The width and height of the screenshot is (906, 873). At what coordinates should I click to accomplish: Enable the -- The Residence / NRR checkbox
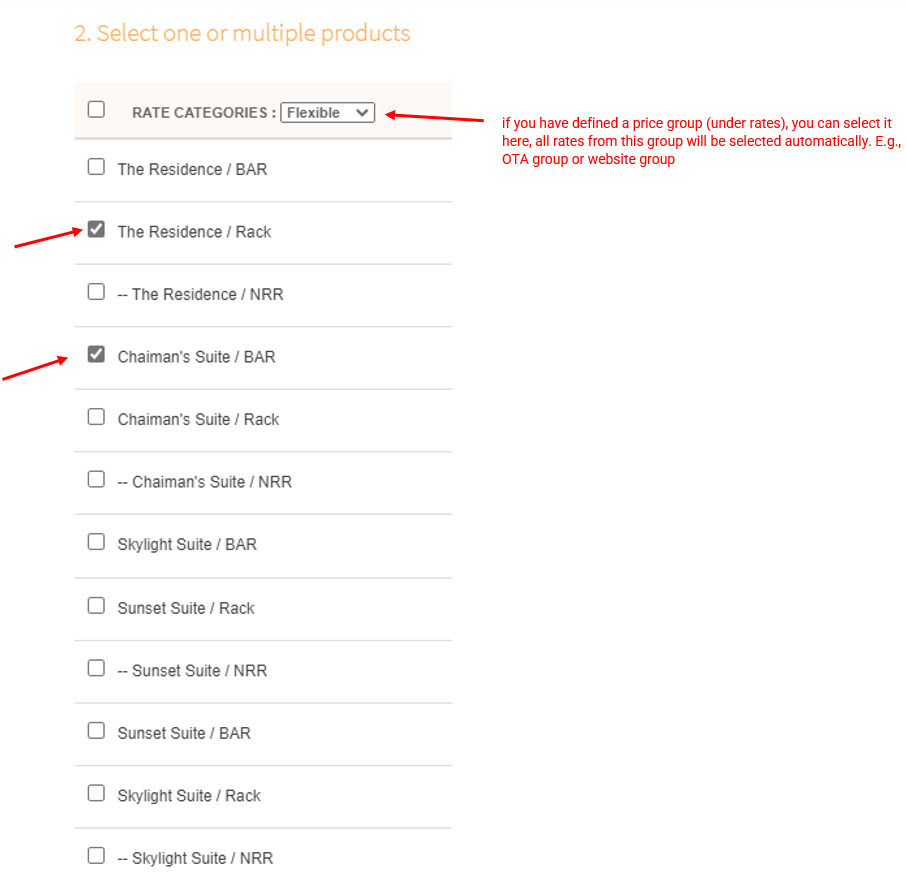click(x=96, y=292)
